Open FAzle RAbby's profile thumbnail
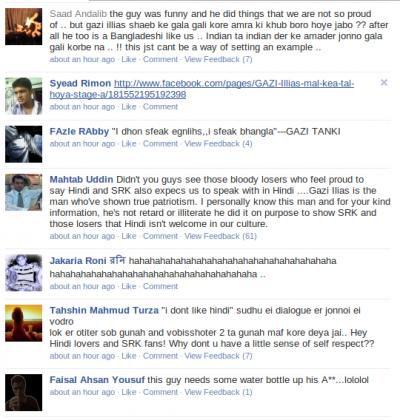 [x=24, y=144]
